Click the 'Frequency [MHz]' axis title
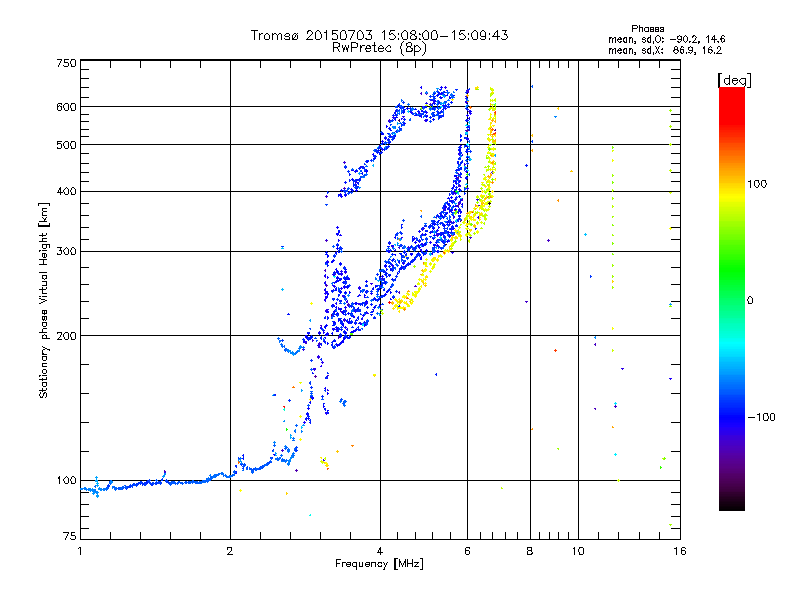The width and height of the screenshot is (800, 600). click(379, 564)
